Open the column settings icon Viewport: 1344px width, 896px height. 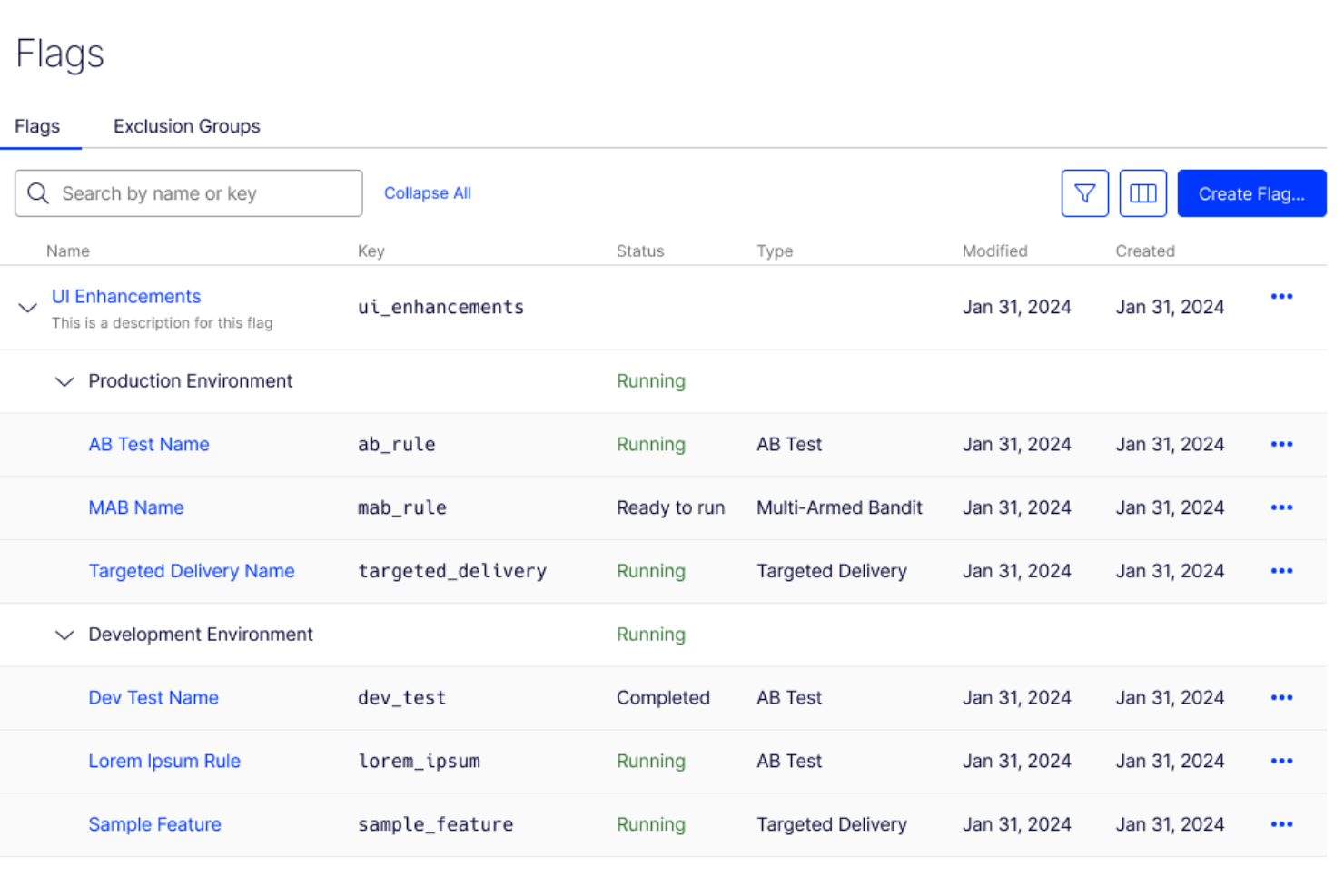click(x=1142, y=192)
